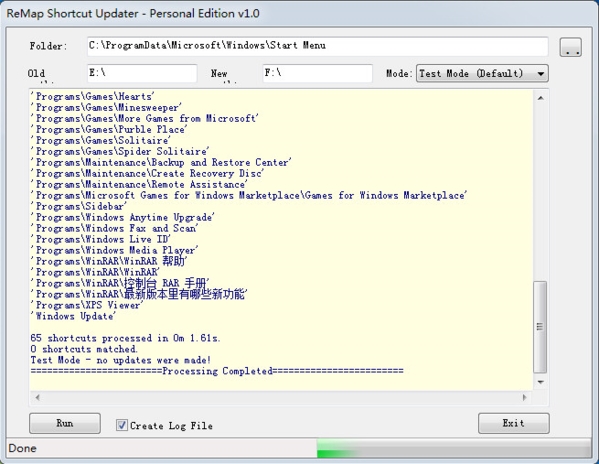Click 'Remote Assistance' log line
The height and width of the screenshot is (464, 599).
click(x=139, y=185)
